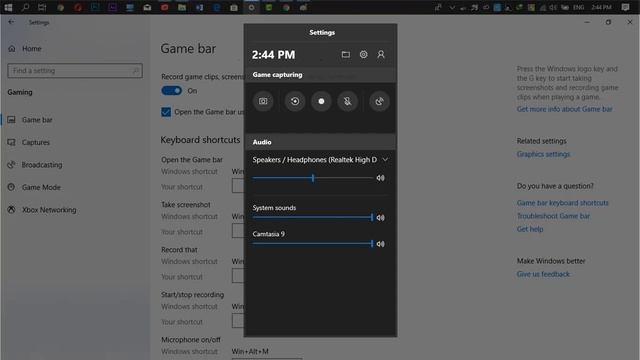Expand the Speakers / Headphones device dropdown
This screenshot has width=640, height=360.
[x=385, y=160]
